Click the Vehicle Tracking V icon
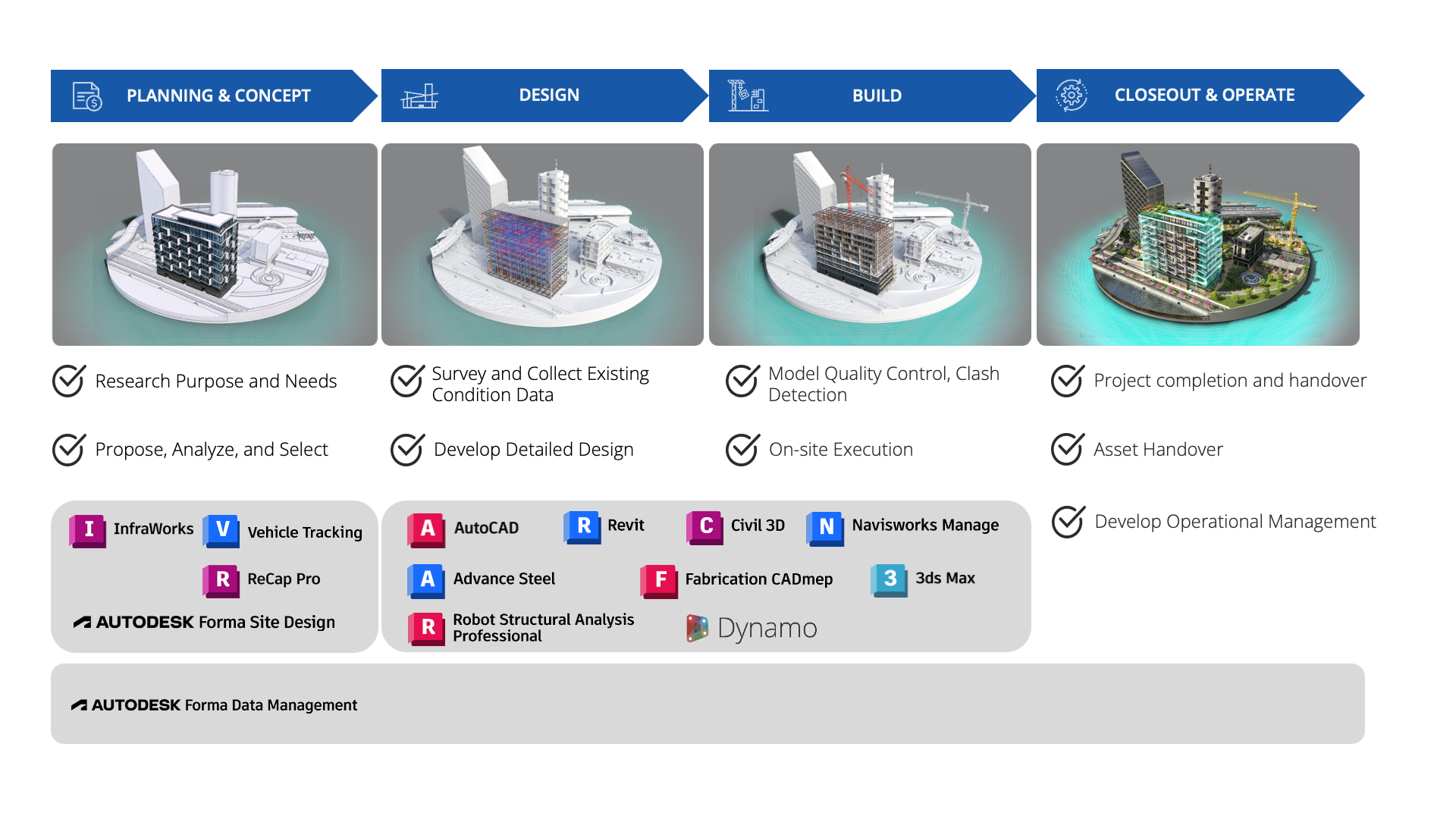This screenshot has width=1456, height=819. [221, 530]
